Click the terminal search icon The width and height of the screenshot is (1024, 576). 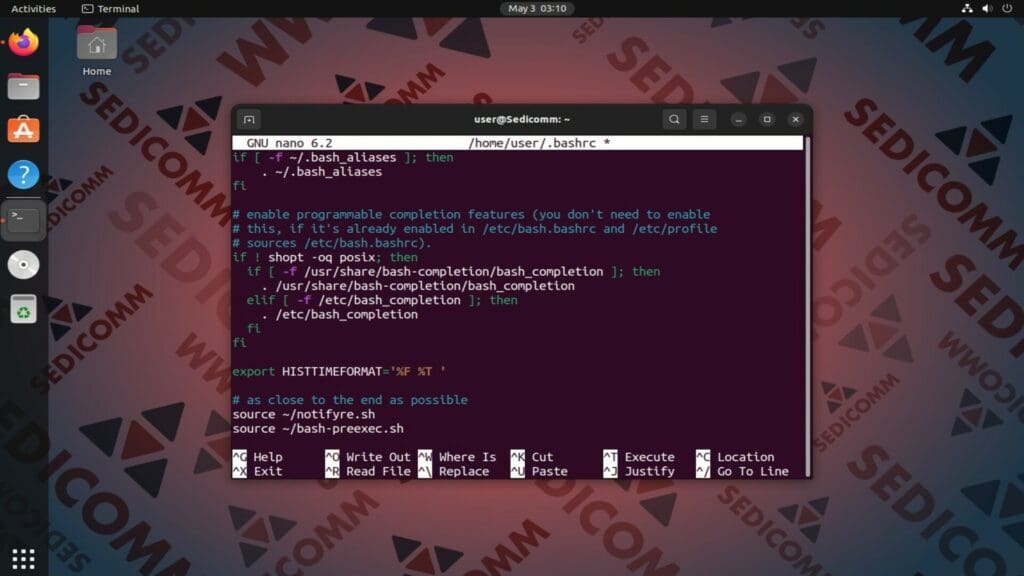point(674,120)
